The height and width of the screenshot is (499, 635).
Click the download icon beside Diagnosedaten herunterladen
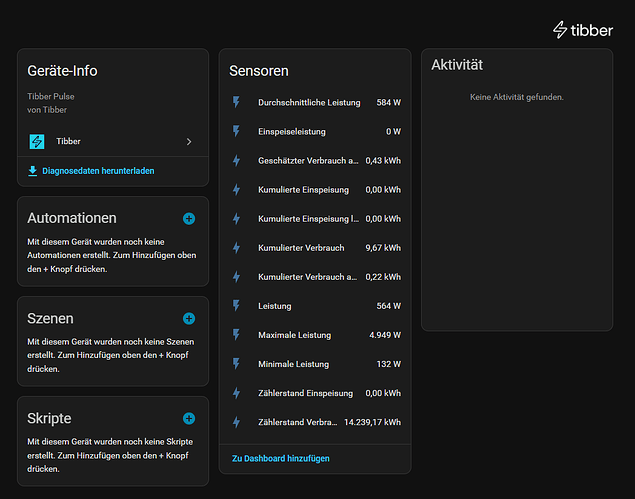click(33, 171)
